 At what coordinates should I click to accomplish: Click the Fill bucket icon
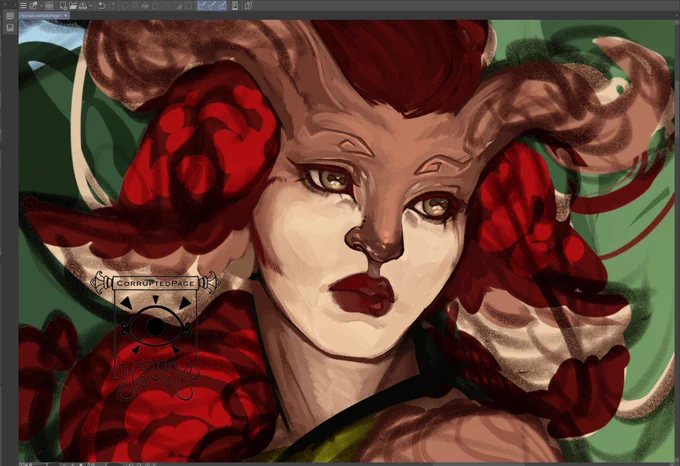coord(145,6)
